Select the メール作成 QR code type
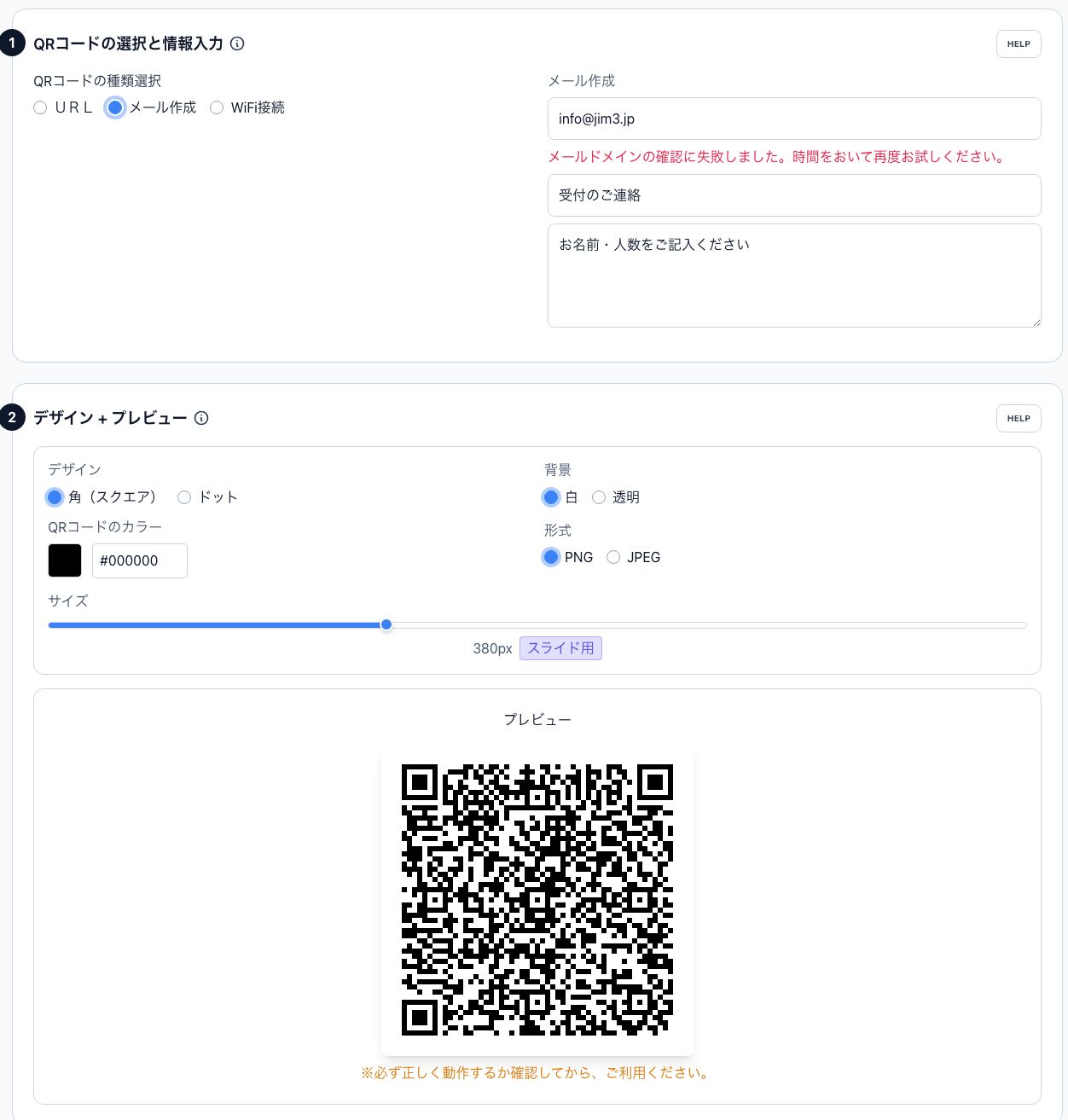1068x1120 pixels. coord(115,107)
